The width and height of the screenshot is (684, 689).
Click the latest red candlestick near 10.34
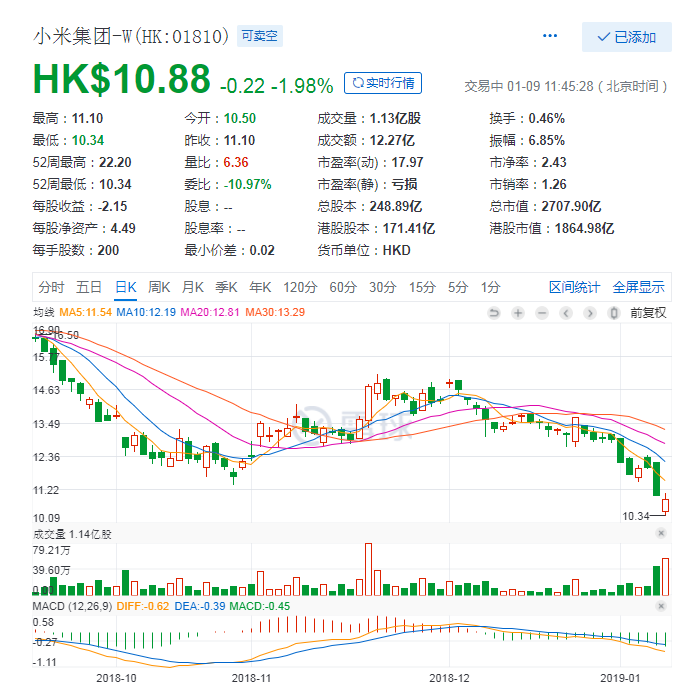666,504
